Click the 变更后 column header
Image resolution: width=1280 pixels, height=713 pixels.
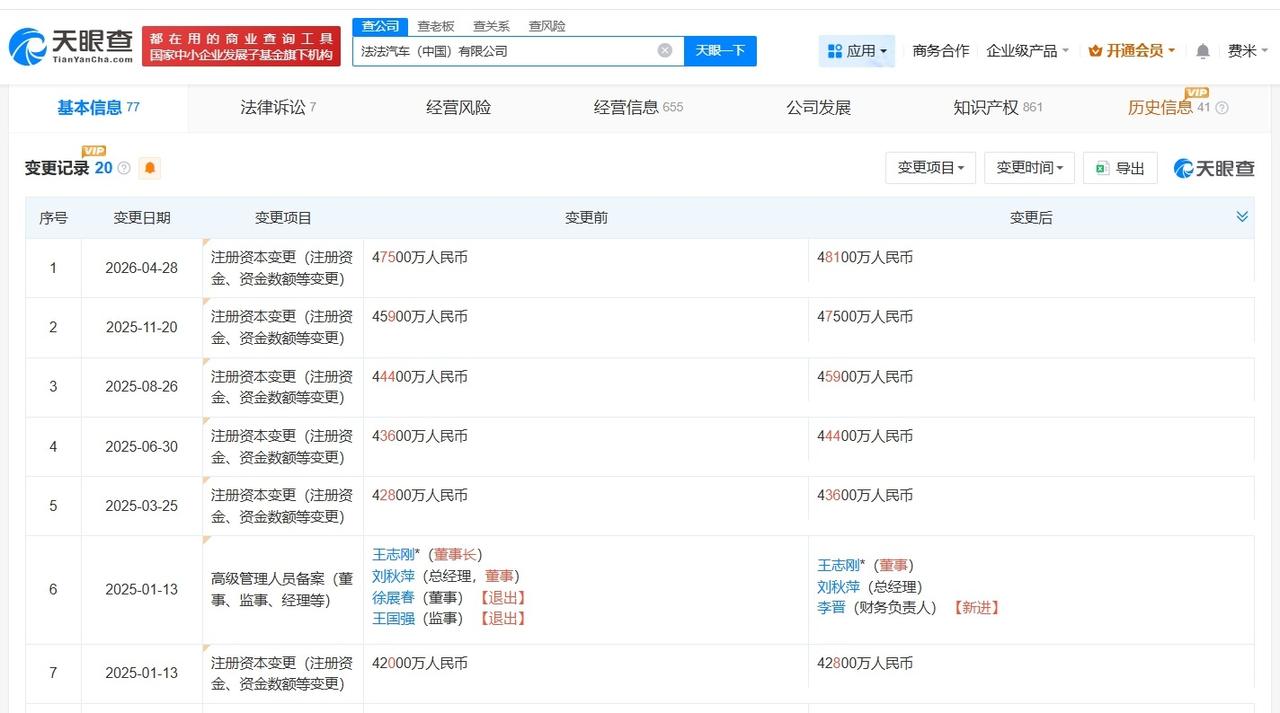1031,217
